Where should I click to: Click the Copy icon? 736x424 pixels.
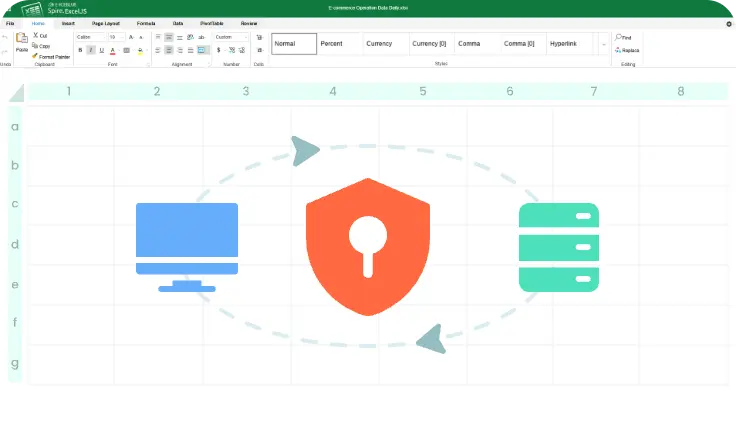(x=35, y=46)
